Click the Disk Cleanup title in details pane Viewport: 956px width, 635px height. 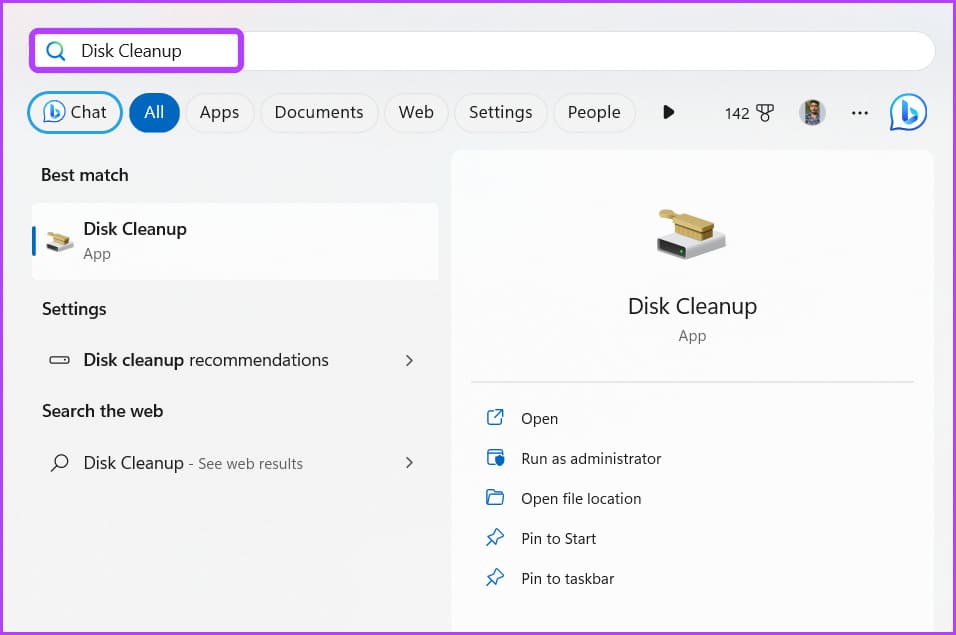(692, 306)
